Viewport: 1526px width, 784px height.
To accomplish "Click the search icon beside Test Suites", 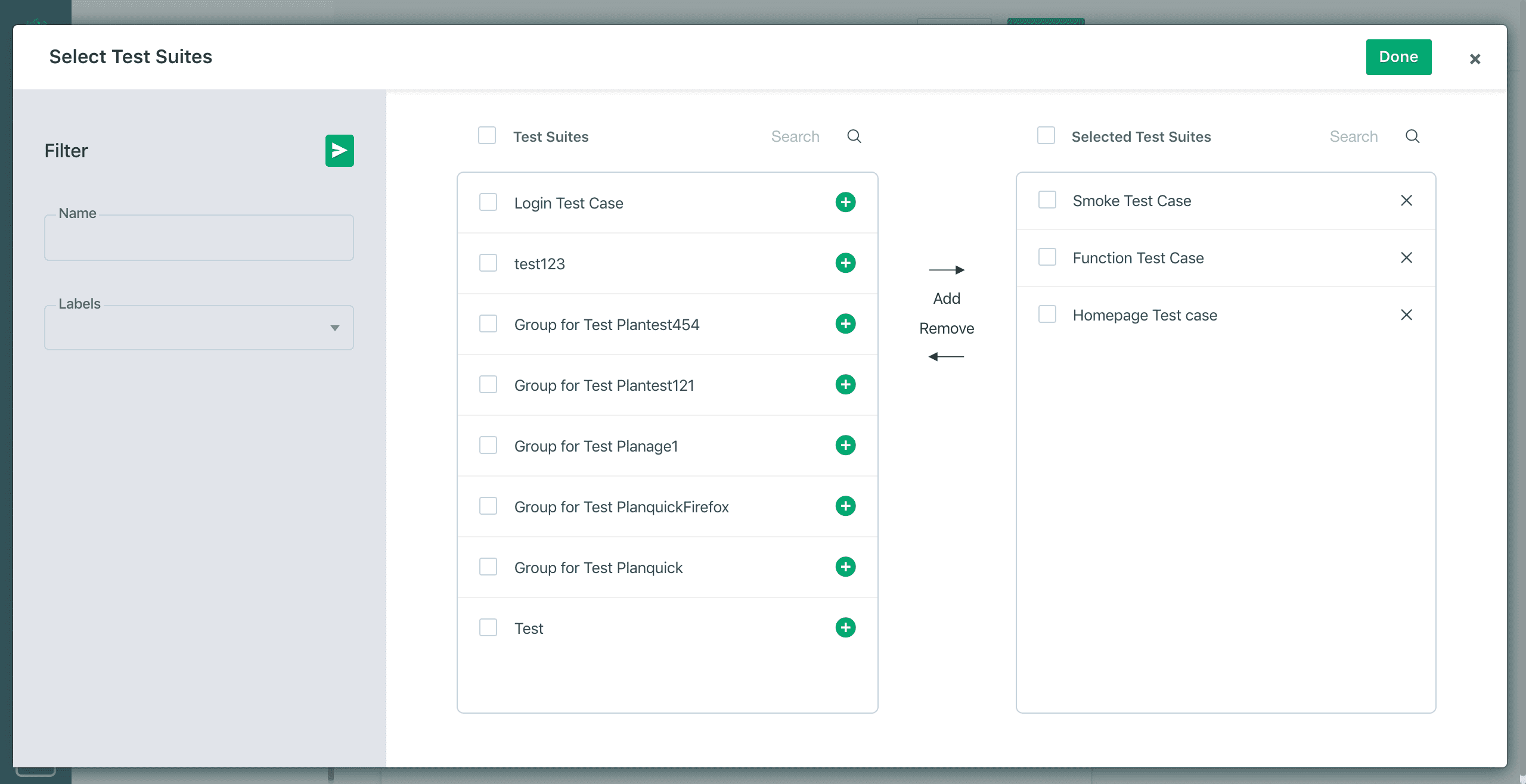I will coord(854,136).
